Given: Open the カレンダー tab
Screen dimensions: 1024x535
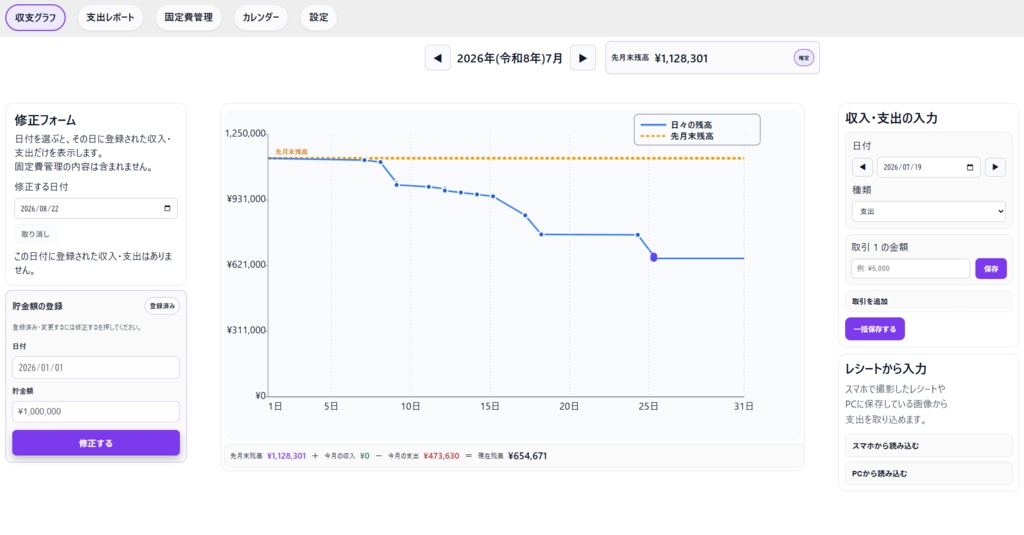Looking at the screenshot, I should coord(261,18).
